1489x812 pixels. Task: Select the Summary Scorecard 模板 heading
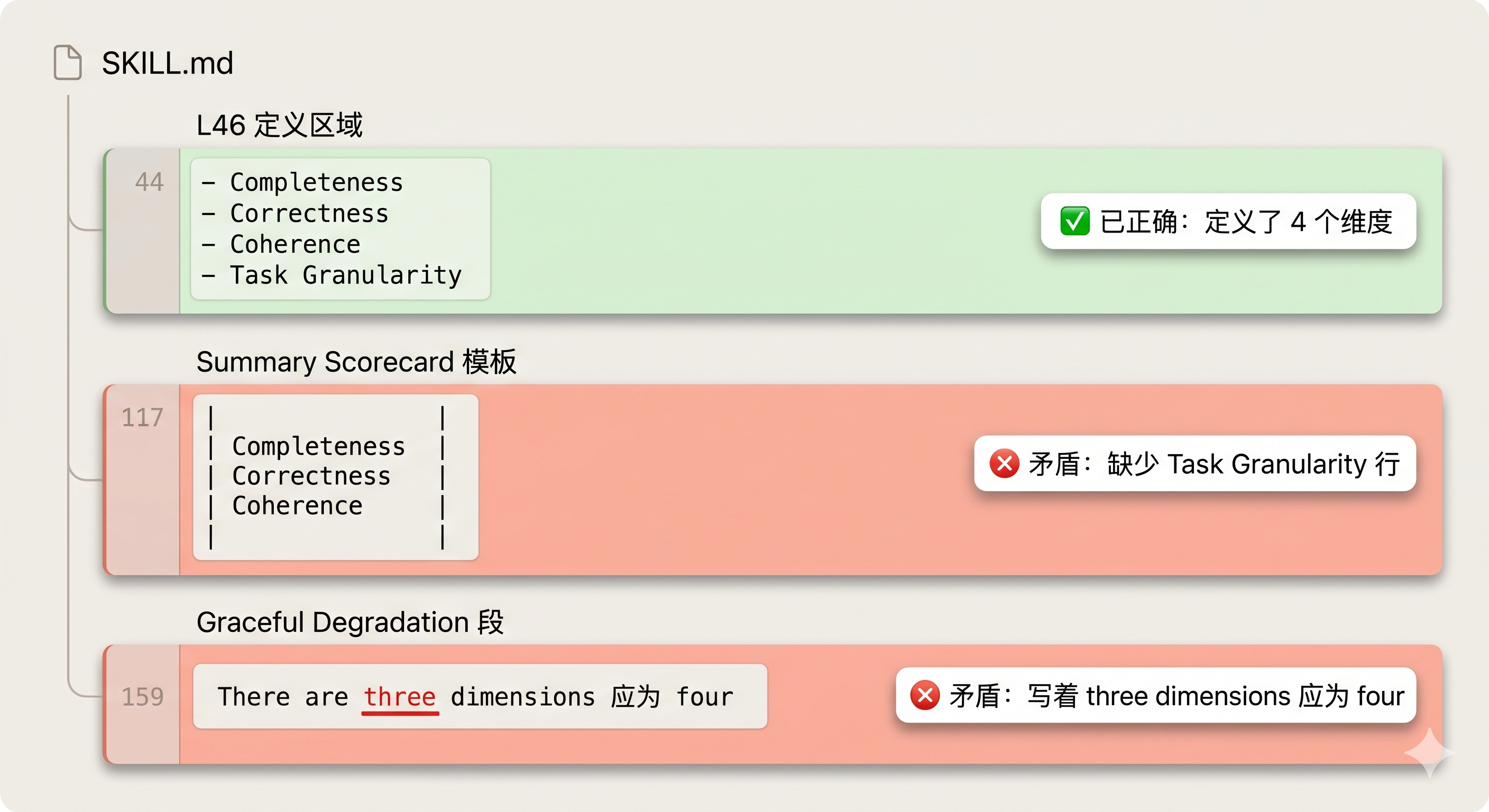tap(356, 362)
